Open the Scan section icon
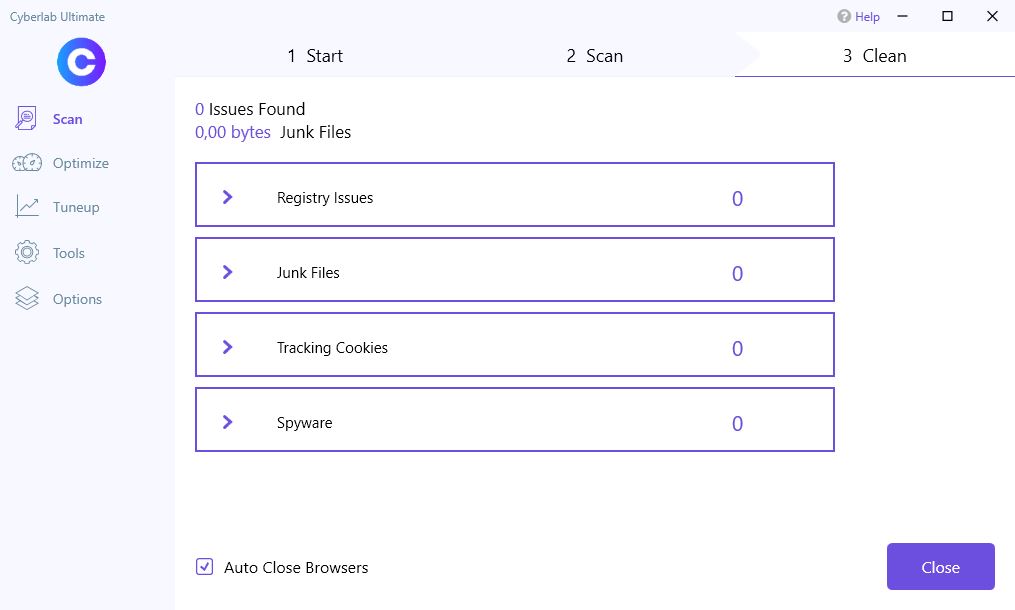The width and height of the screenshot is (1015, 610). 26,119
